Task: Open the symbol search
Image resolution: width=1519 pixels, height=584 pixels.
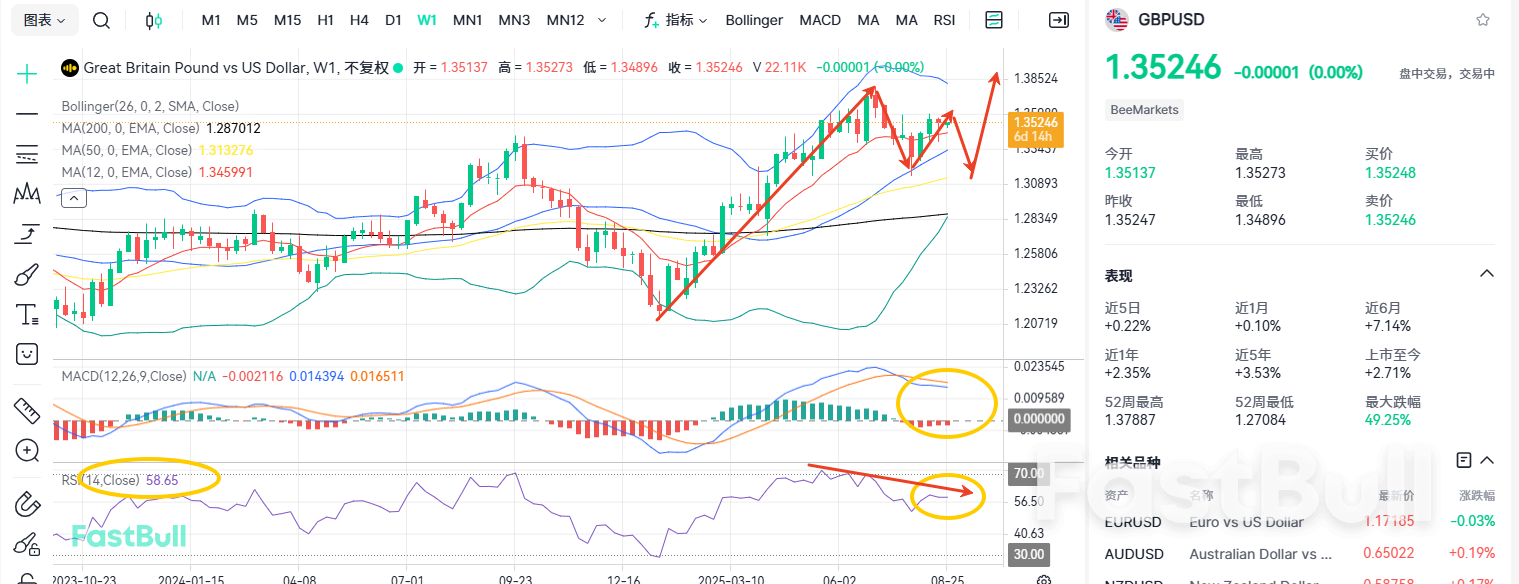Action: (x=100, y=19)
